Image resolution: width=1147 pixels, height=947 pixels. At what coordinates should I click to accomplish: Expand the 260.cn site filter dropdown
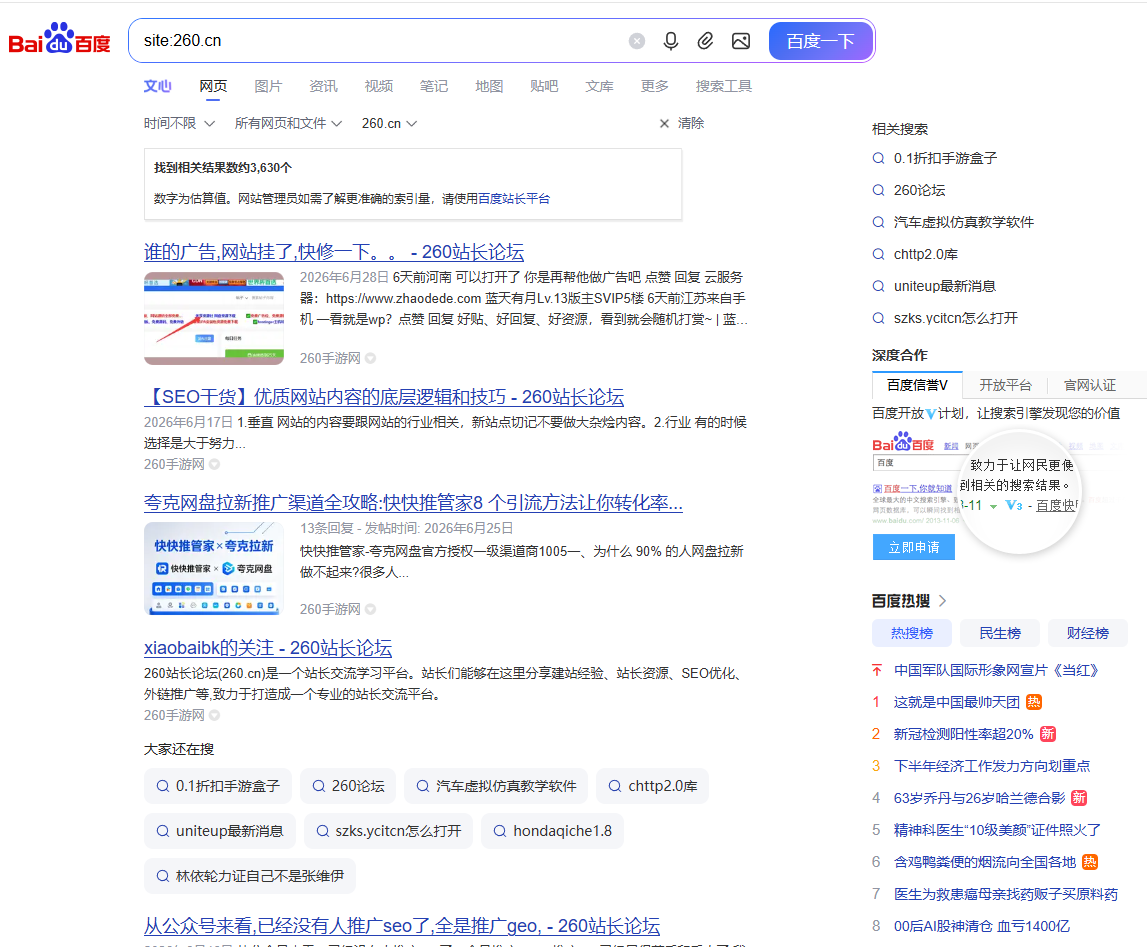tap(389, 124)
